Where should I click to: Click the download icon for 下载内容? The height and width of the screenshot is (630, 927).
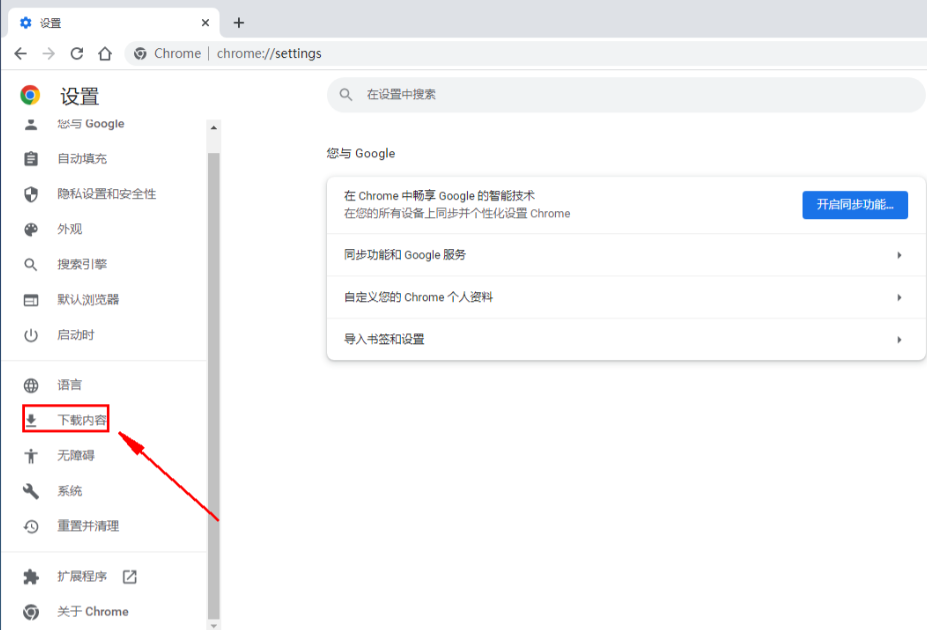[31, 420]
